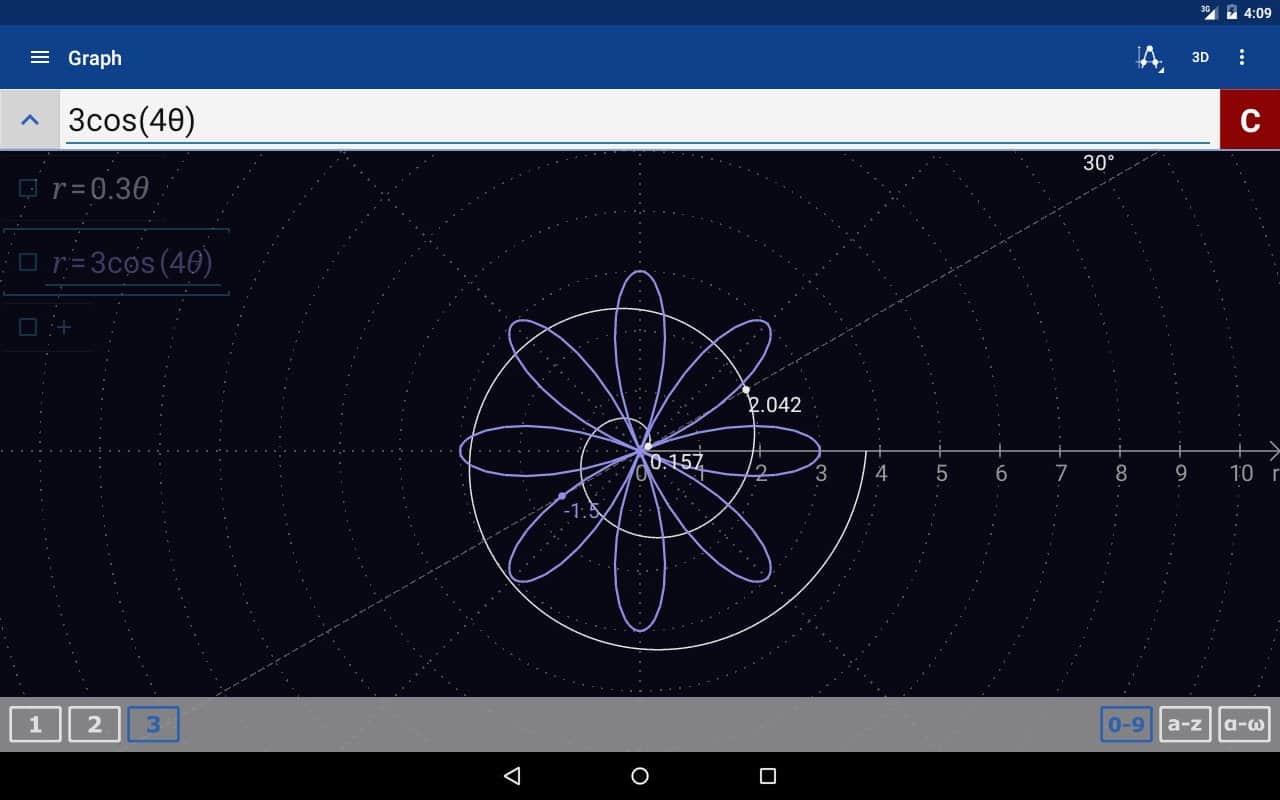The height and width of the screenshot is (800, 1280).
Task: Collapse the equation list with the chevron
Action: [30, 120]
